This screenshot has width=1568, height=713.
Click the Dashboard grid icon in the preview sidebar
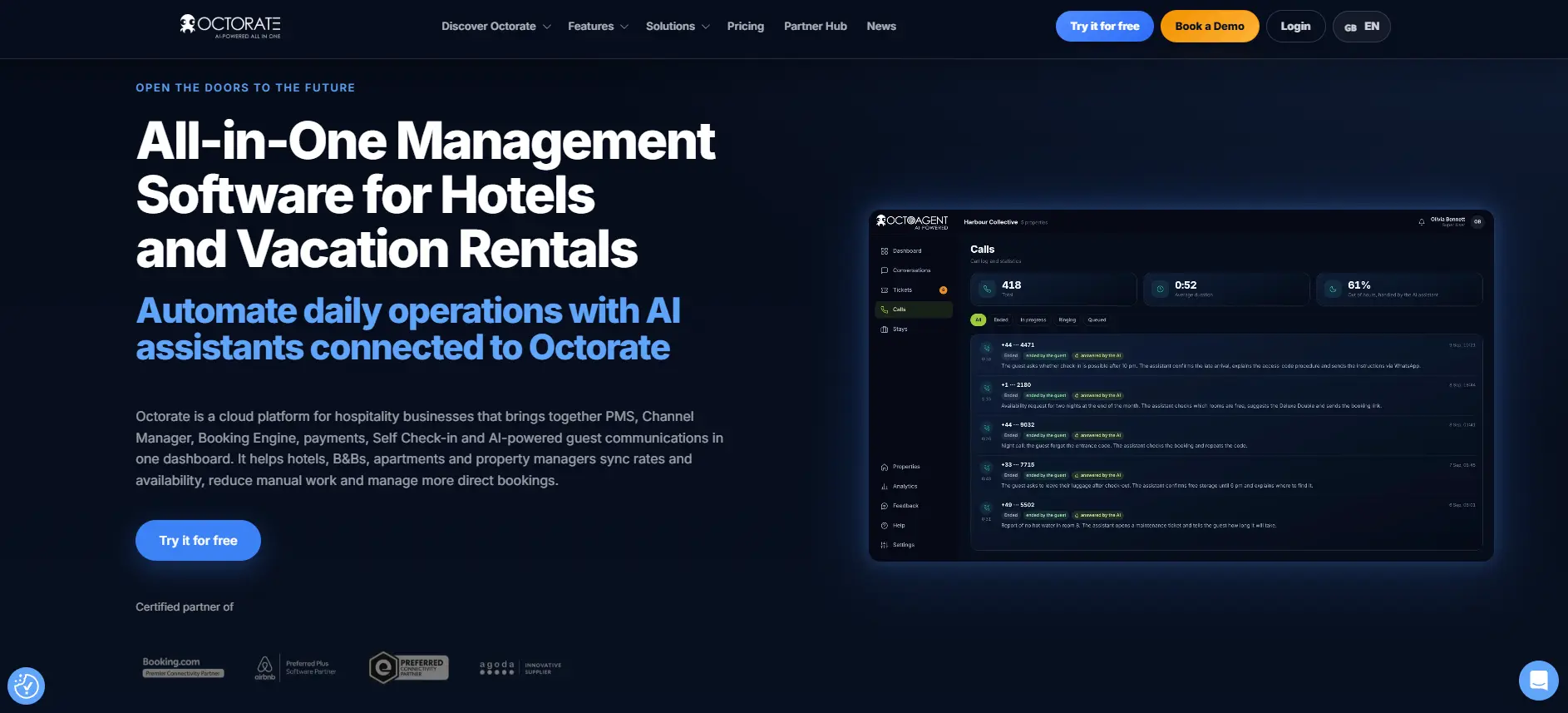[x=884, y=251]
